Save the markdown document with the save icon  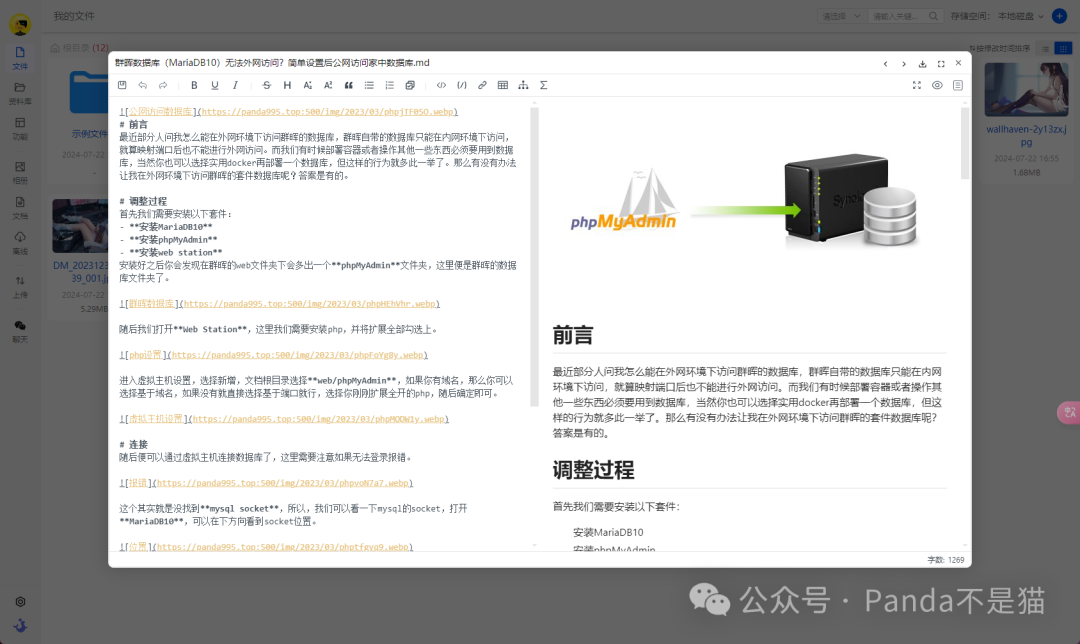pos(122,85)
